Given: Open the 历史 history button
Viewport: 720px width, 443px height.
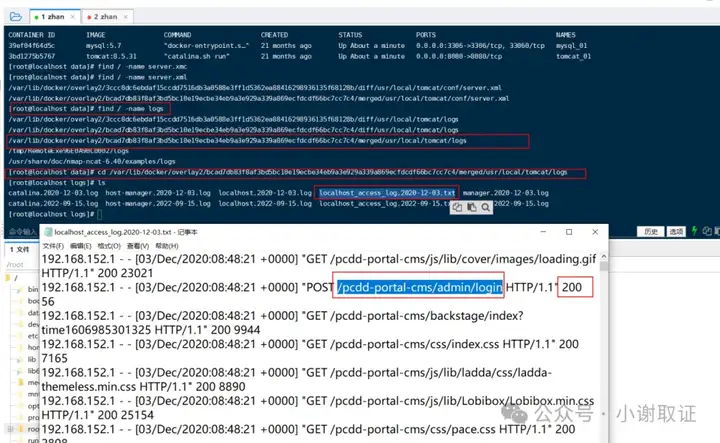Looking at the screenshot, I should 651,231.
